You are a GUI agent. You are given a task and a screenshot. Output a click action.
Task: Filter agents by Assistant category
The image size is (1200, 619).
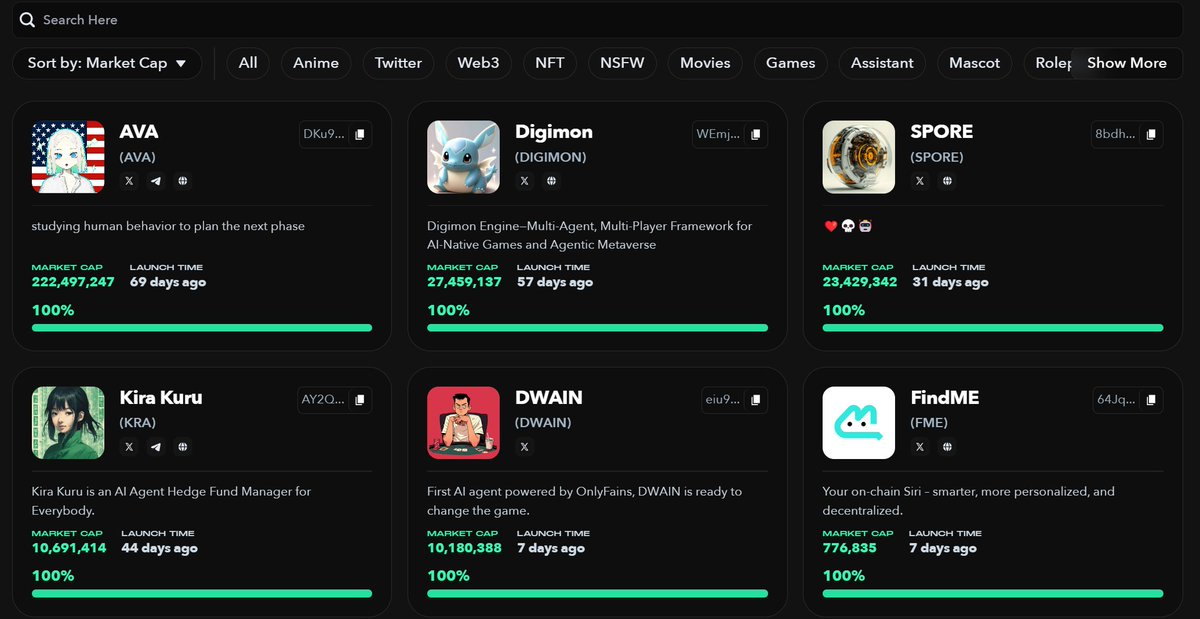click(882, 63)
